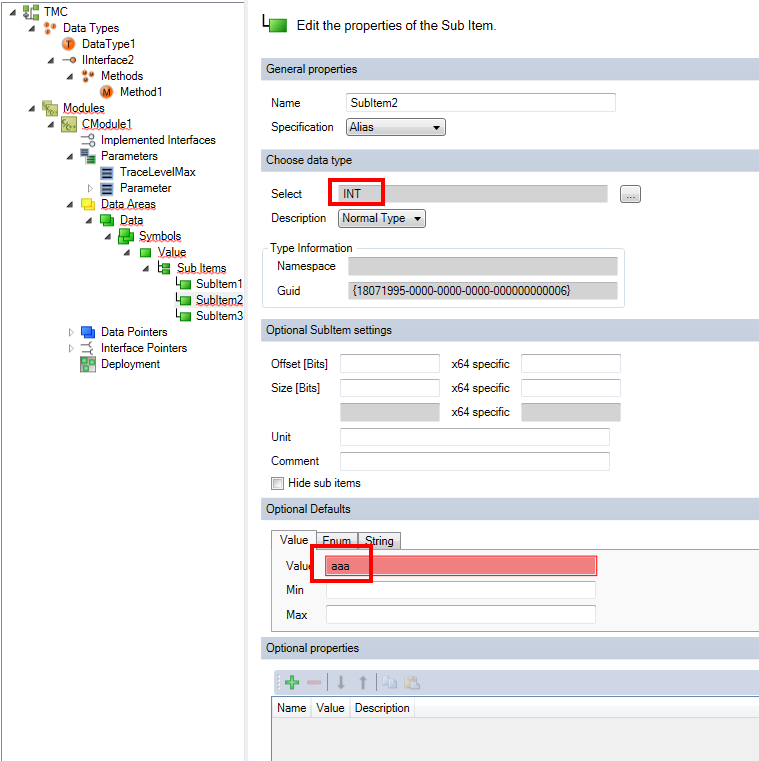Image resolution: width=759 pixels, height=761 pixels.
Task: Click the Value column header
Action: coord(330,708)
